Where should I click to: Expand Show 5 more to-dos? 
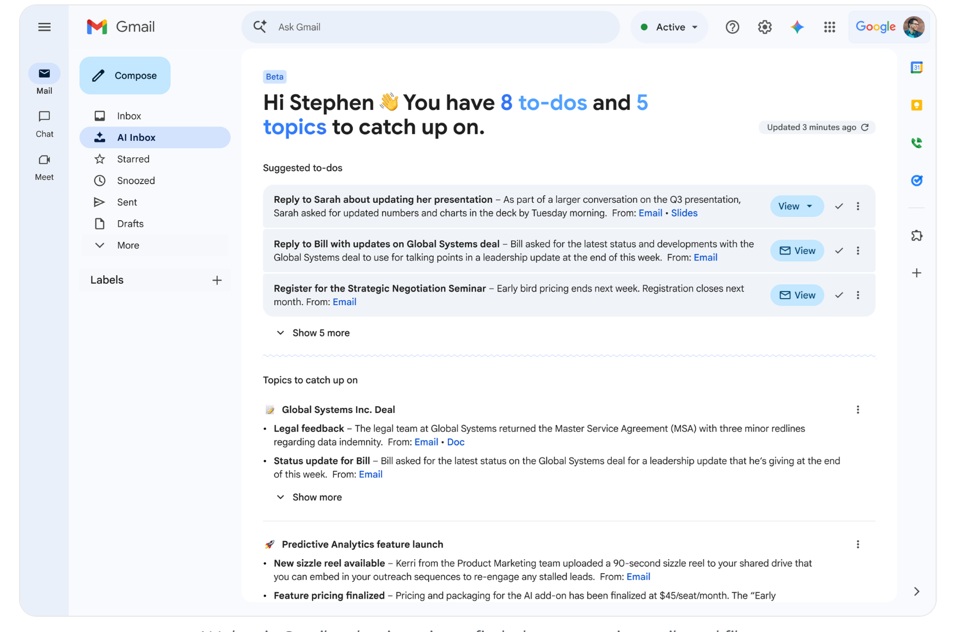point(313,333)
